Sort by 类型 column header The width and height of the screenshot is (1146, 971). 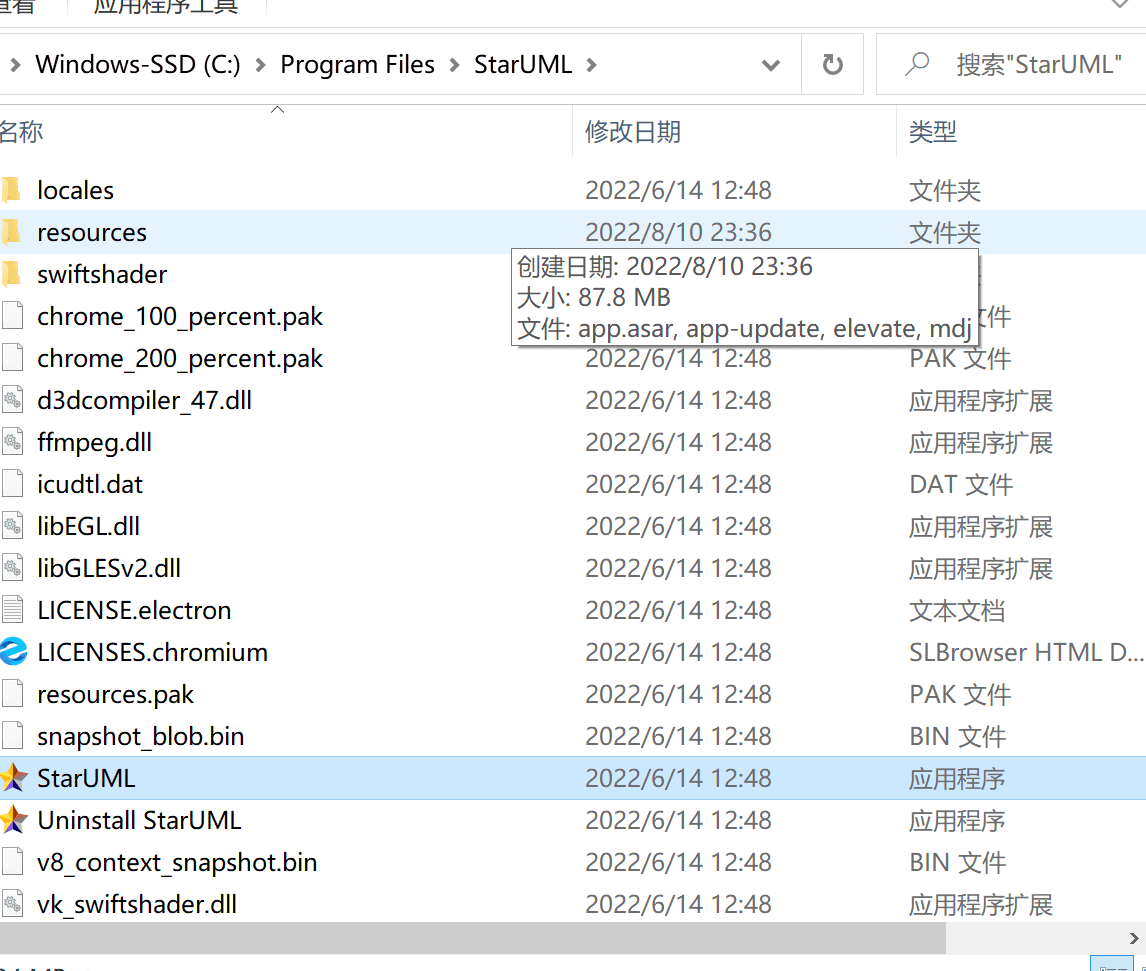933,132
